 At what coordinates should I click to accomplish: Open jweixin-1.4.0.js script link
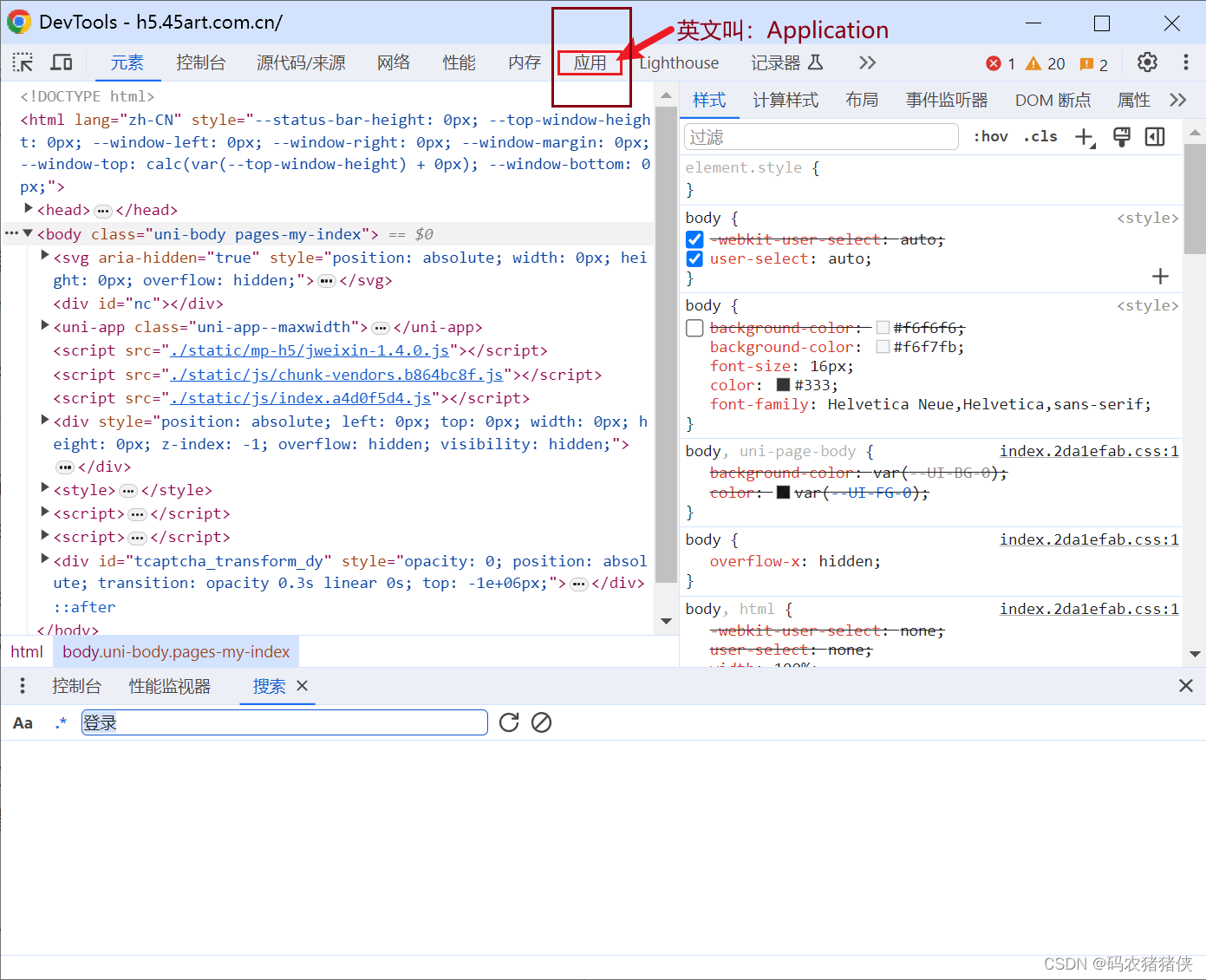click(x=310, y=350)
